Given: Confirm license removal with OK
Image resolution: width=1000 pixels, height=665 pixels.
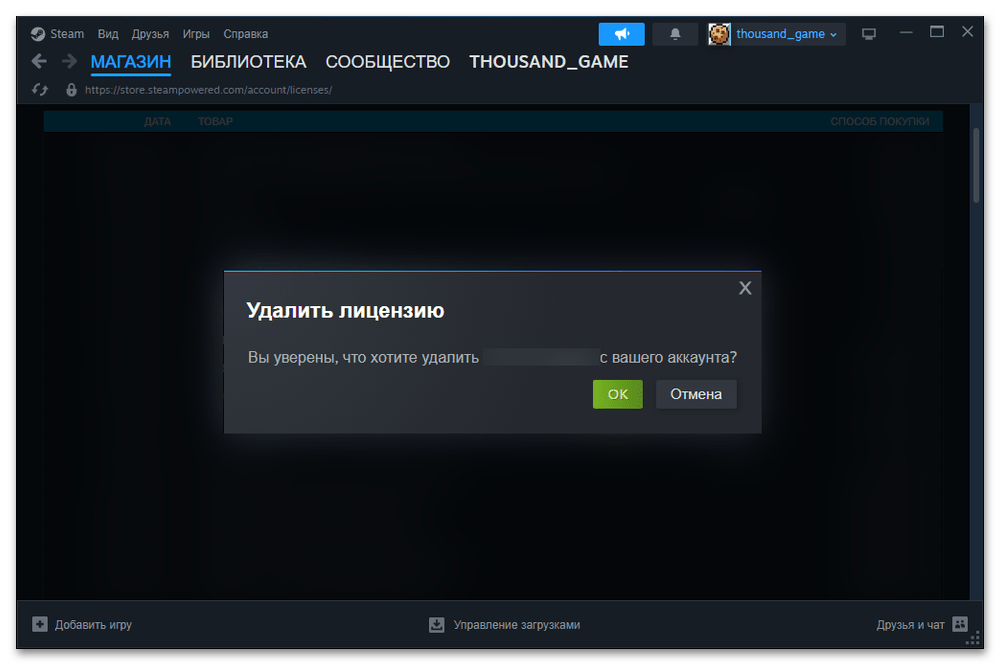Looking at the screenshot, I should tap(617, 394).
